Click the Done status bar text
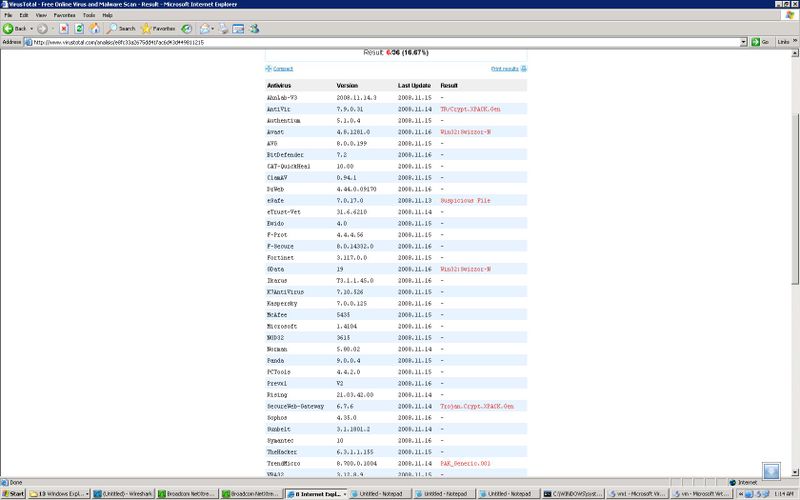The width and height of the screenshot is (800, 500). tap(16, 482)
